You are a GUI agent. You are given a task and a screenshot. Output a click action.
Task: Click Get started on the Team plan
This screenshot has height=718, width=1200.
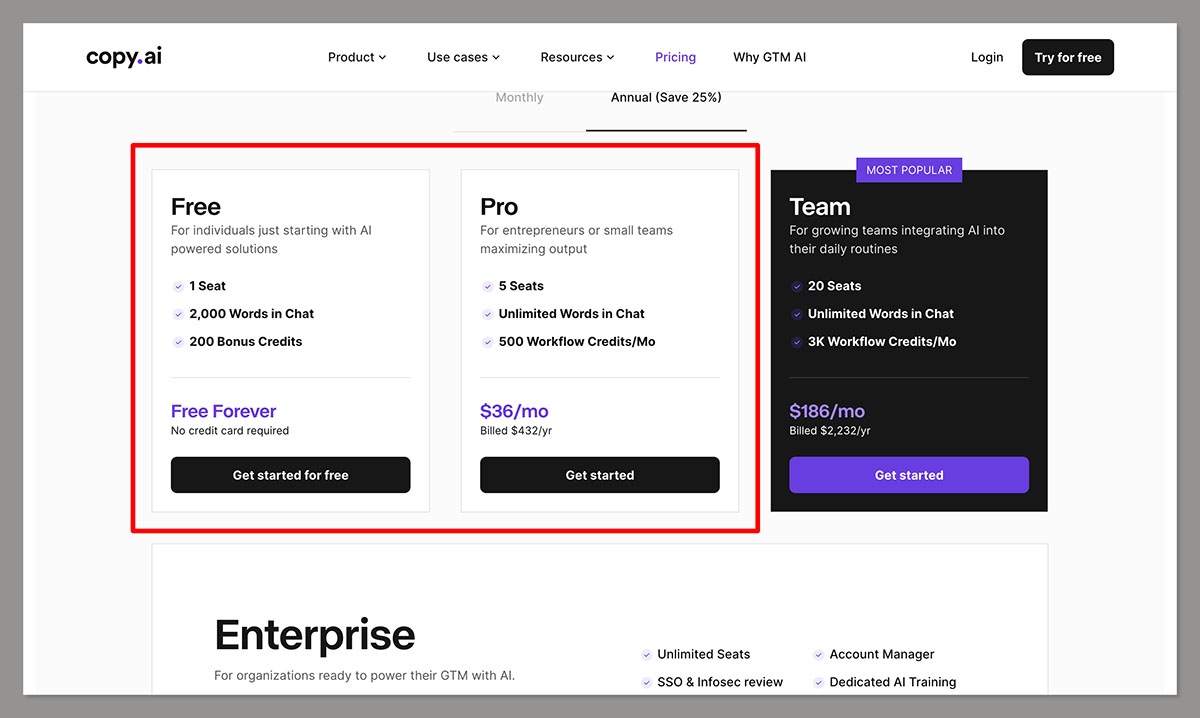click(908, 474)
